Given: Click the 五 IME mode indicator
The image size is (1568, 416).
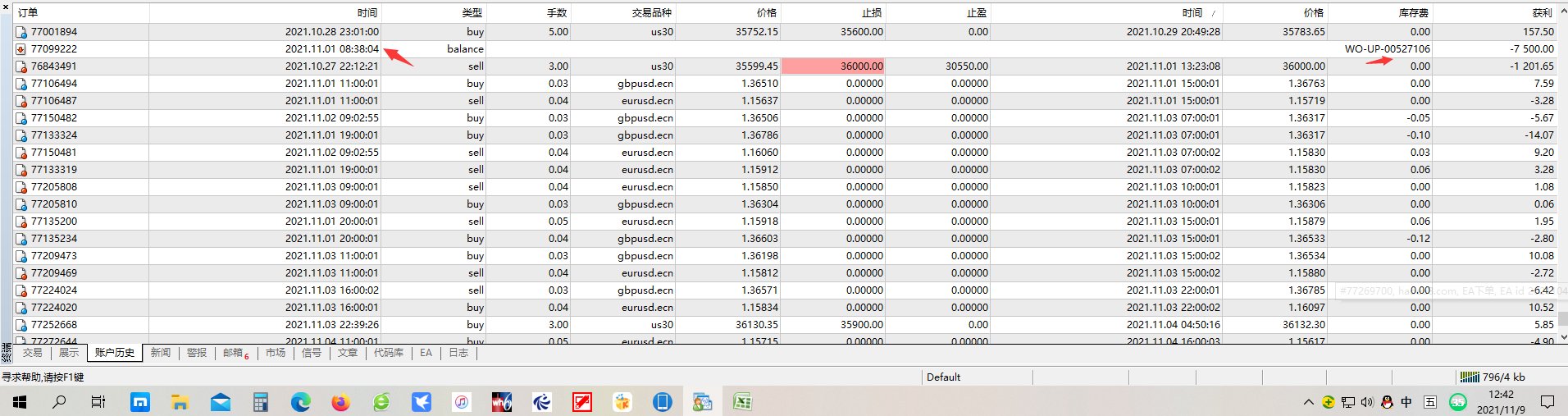Looking at the screenshot, I should 1429,402.
